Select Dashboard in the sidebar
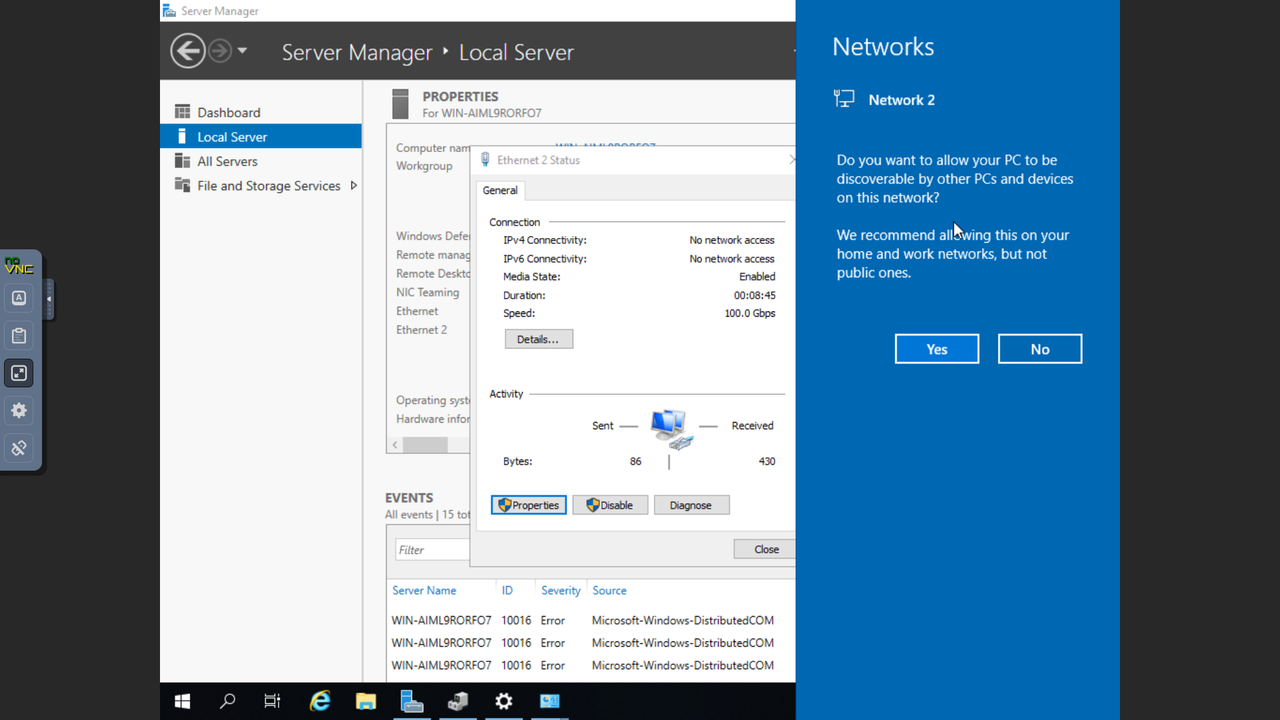This screenshot has height=720, width=1280. pyautogui.click(x=228, y=112)
